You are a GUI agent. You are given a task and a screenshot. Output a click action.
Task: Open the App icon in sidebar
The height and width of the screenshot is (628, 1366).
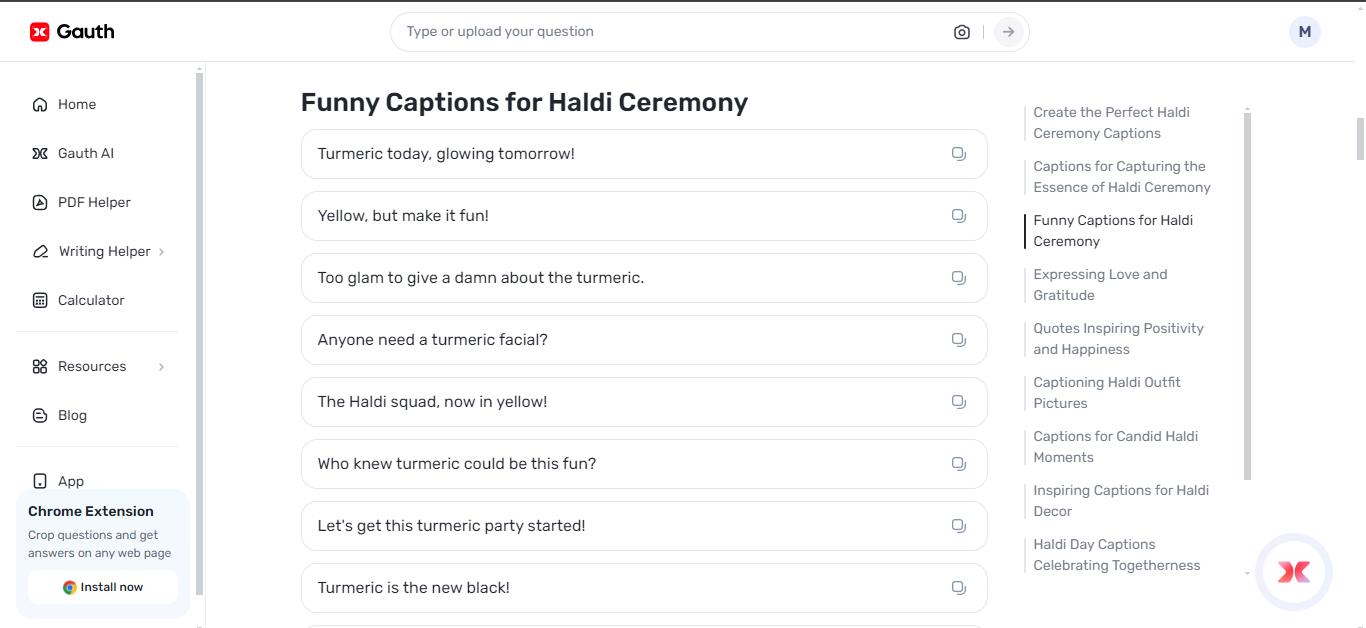[39, 481]
